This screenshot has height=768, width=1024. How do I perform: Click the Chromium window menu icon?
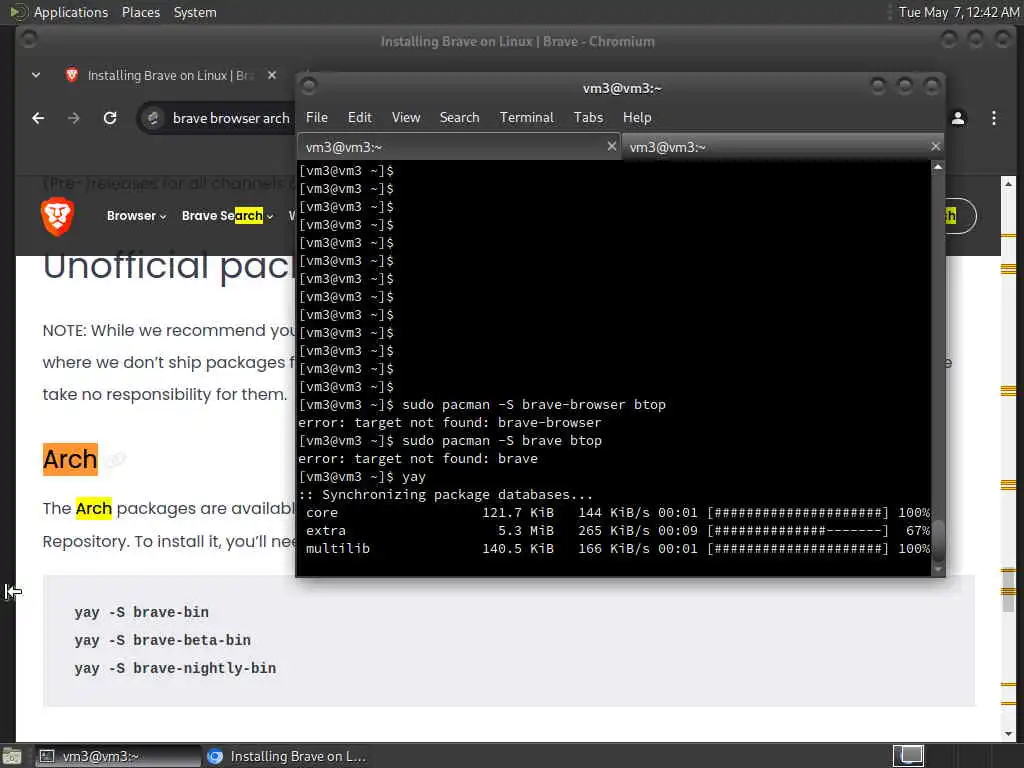tap(29, 40)
